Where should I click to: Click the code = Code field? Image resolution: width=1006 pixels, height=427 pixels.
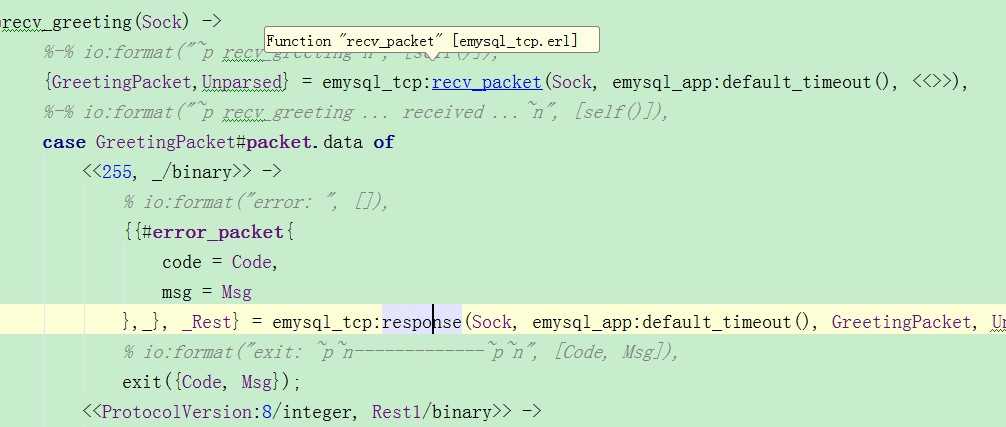pos(219,262)
